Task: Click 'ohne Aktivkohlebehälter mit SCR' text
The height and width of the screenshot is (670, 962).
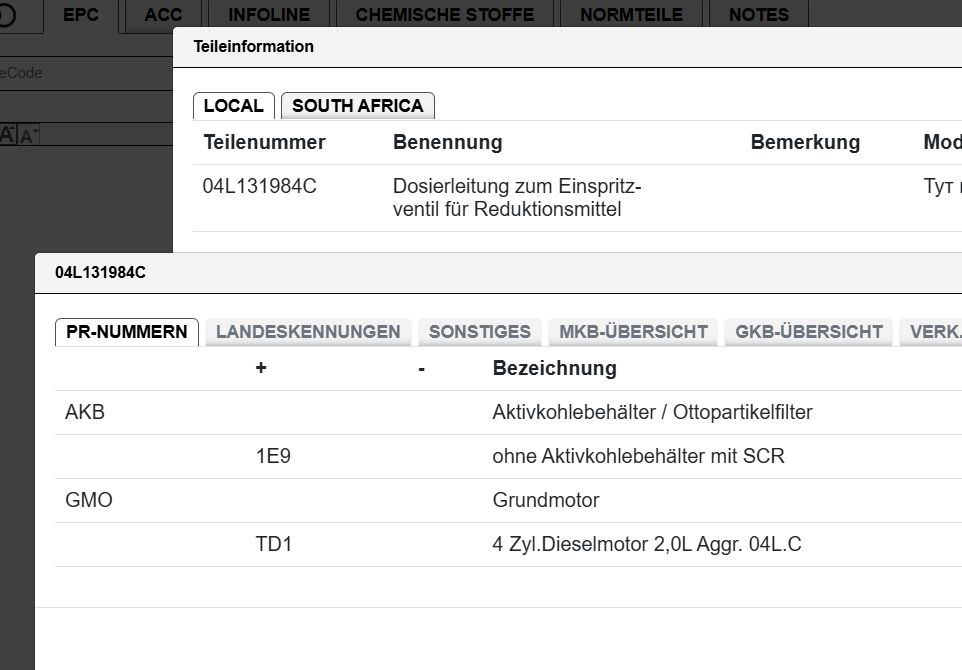Action: click(x=638, y=456)
